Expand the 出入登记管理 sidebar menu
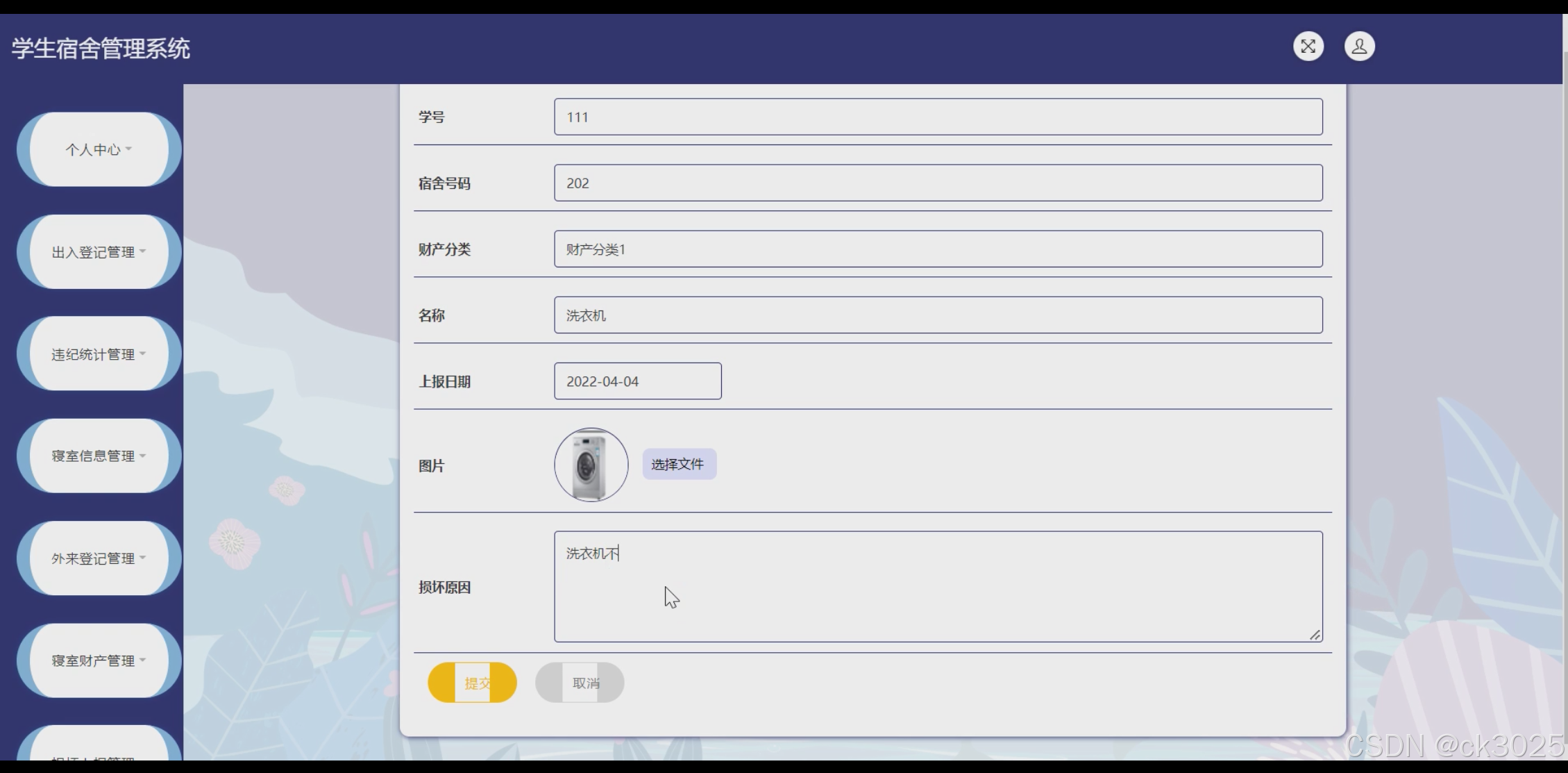The width and height of the screenshot is (1568, 773). point(99,252)
